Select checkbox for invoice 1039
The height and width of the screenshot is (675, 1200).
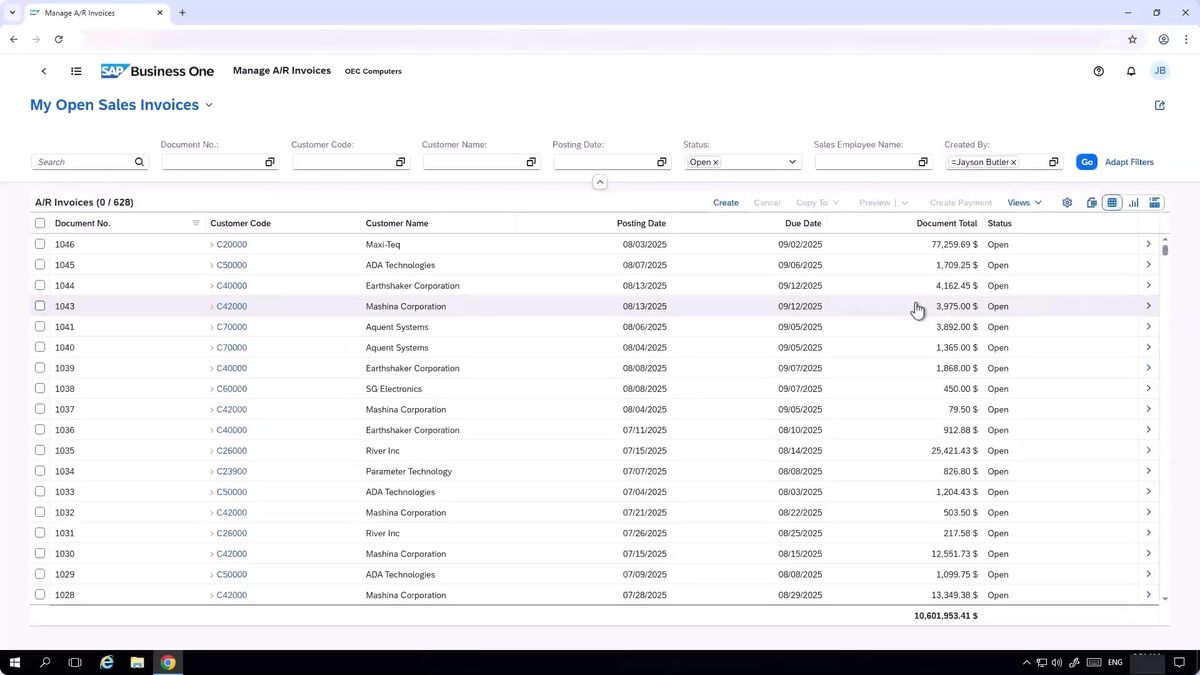pos(40,368)
